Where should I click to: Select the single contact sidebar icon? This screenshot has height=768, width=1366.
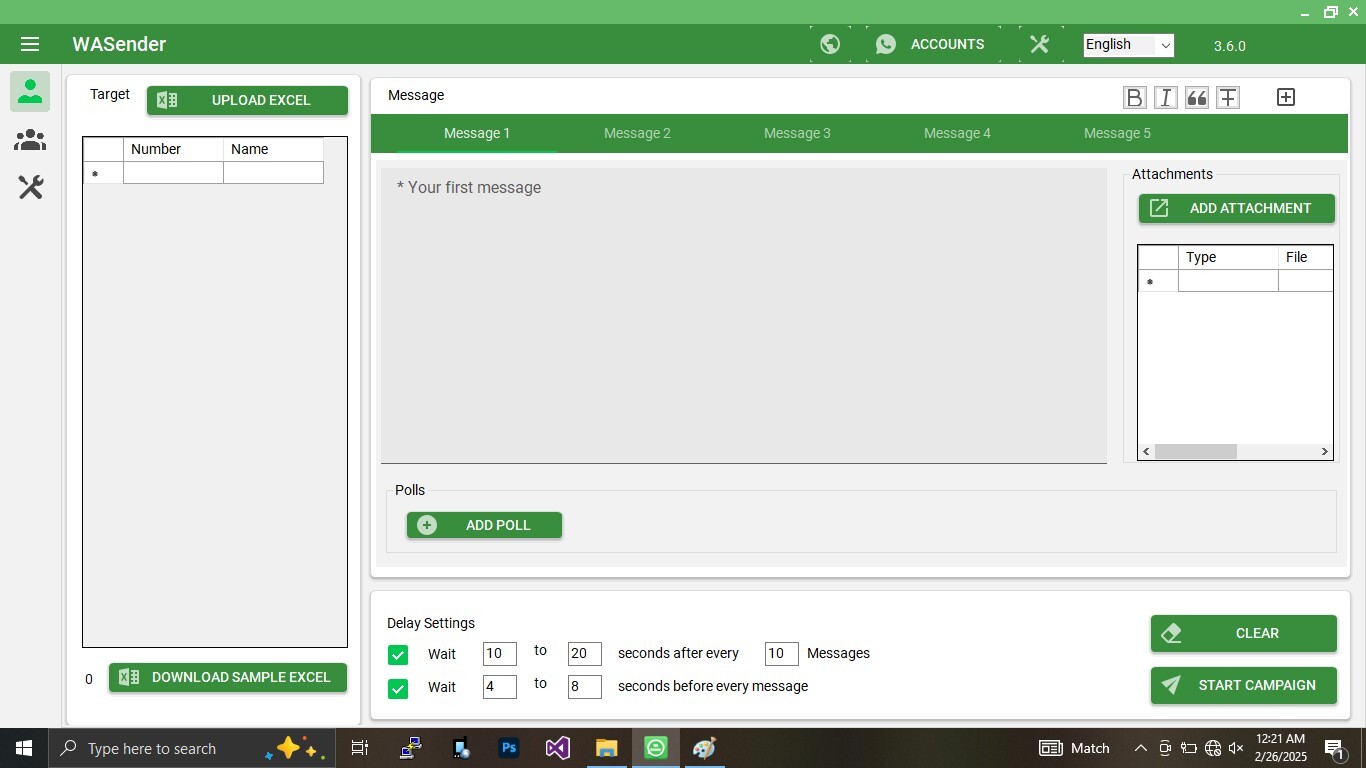pos(30,91)
